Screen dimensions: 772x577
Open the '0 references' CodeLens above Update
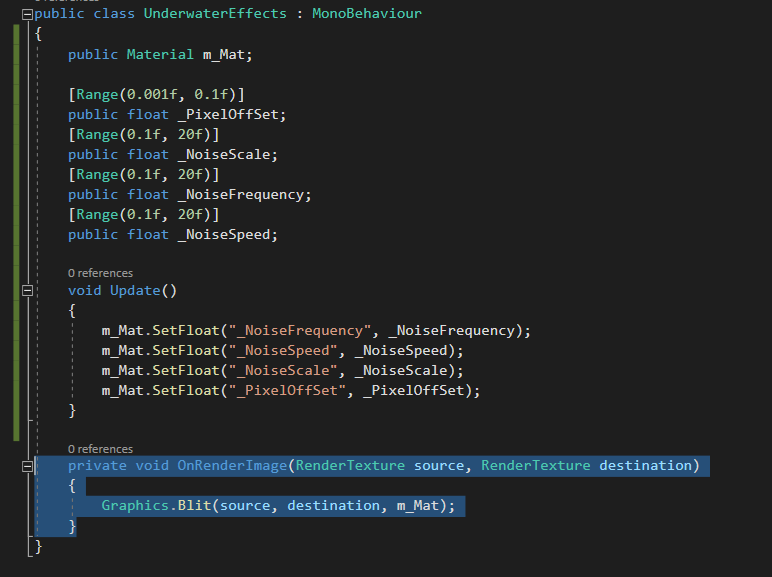point(100,273)
